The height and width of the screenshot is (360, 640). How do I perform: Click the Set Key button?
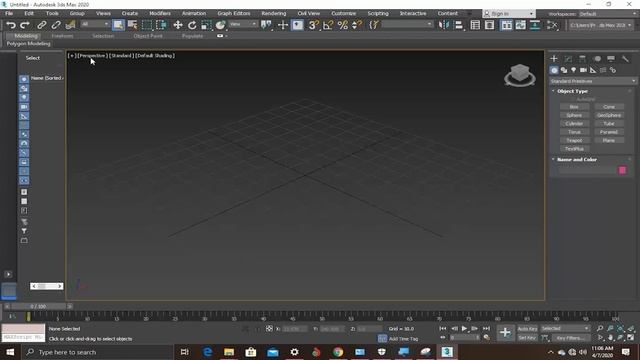[x=527, y=338]
